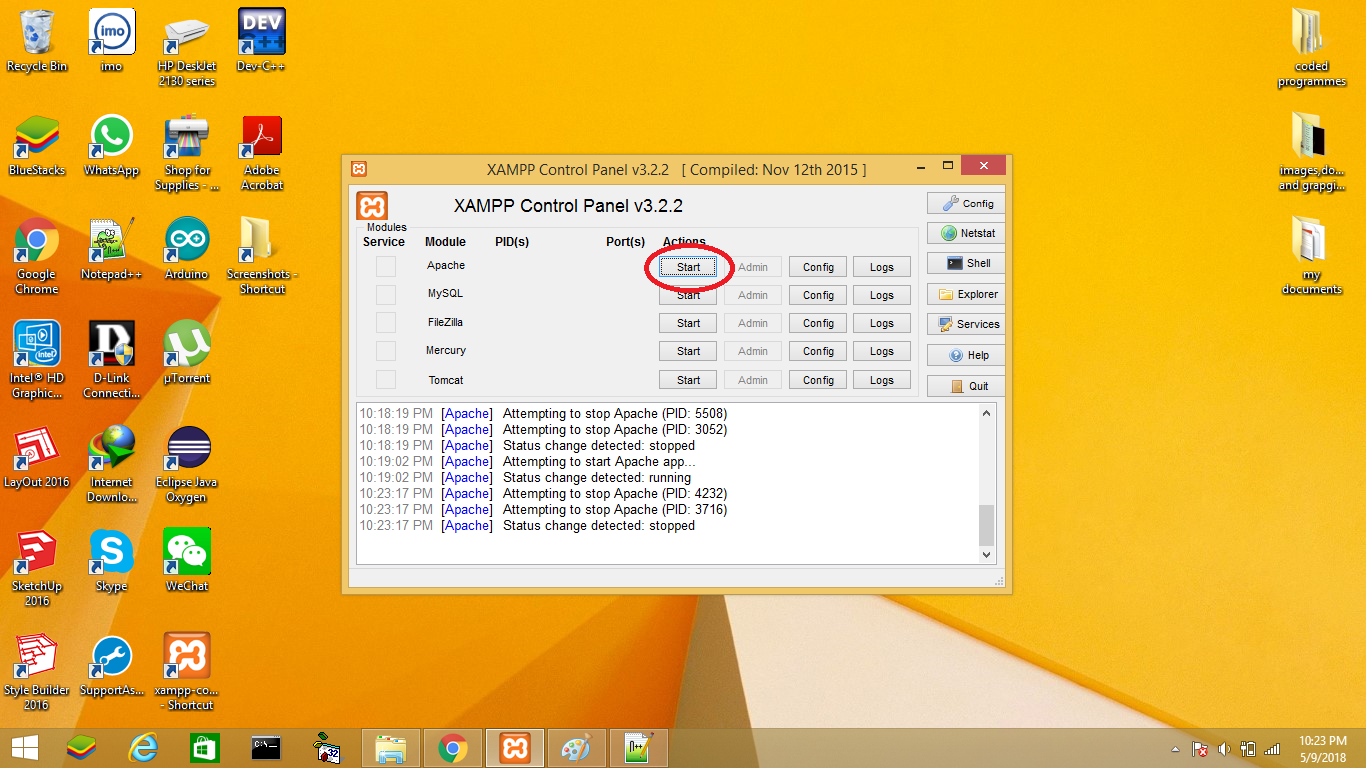Start the FileZilla module
Image resolution: width=1366 pixels, height=768 pixels.
(688, 323)
